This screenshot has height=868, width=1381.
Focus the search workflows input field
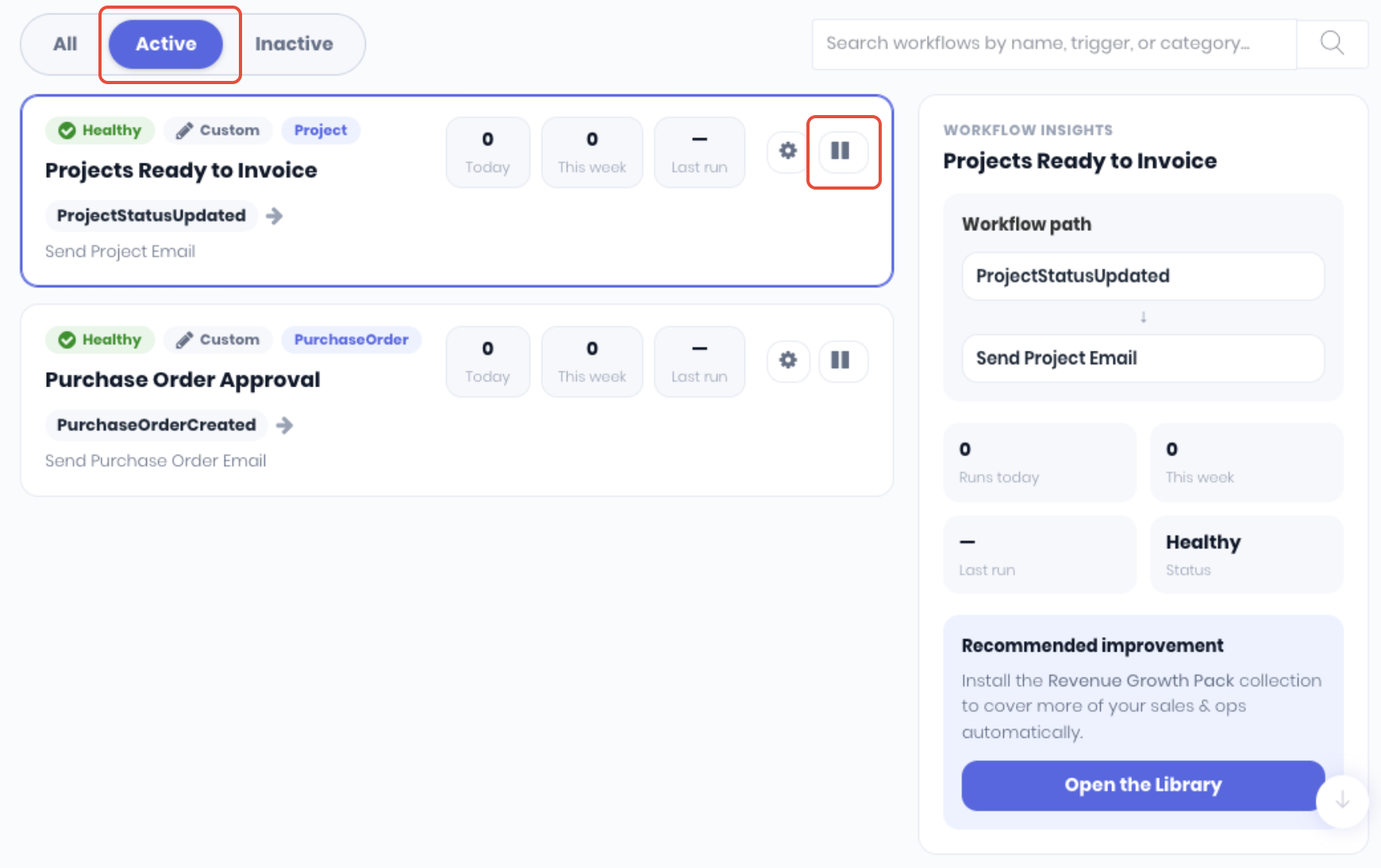click(1054, 44)
